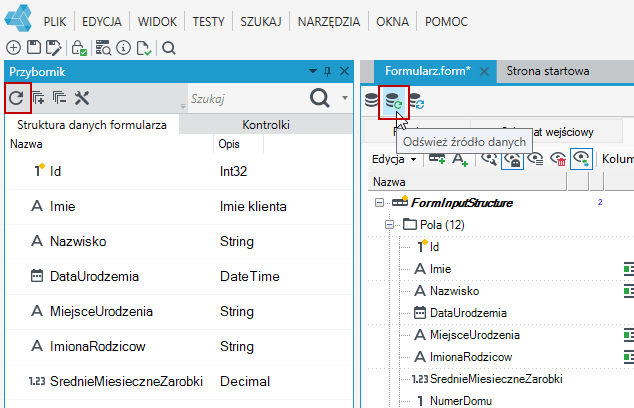Select the Kontrolki tab
Viewport: 634px width, 408px height.
[x=266, y=125]
